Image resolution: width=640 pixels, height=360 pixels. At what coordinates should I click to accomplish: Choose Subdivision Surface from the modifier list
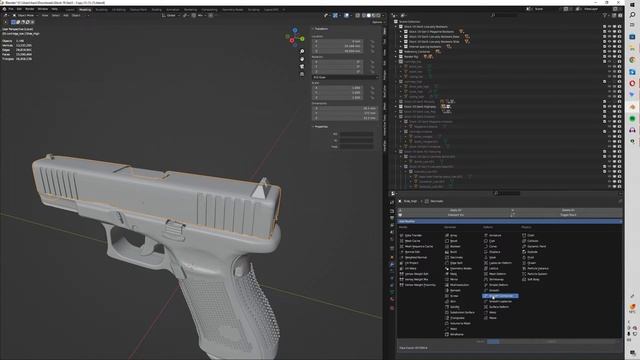pos(460,312)
